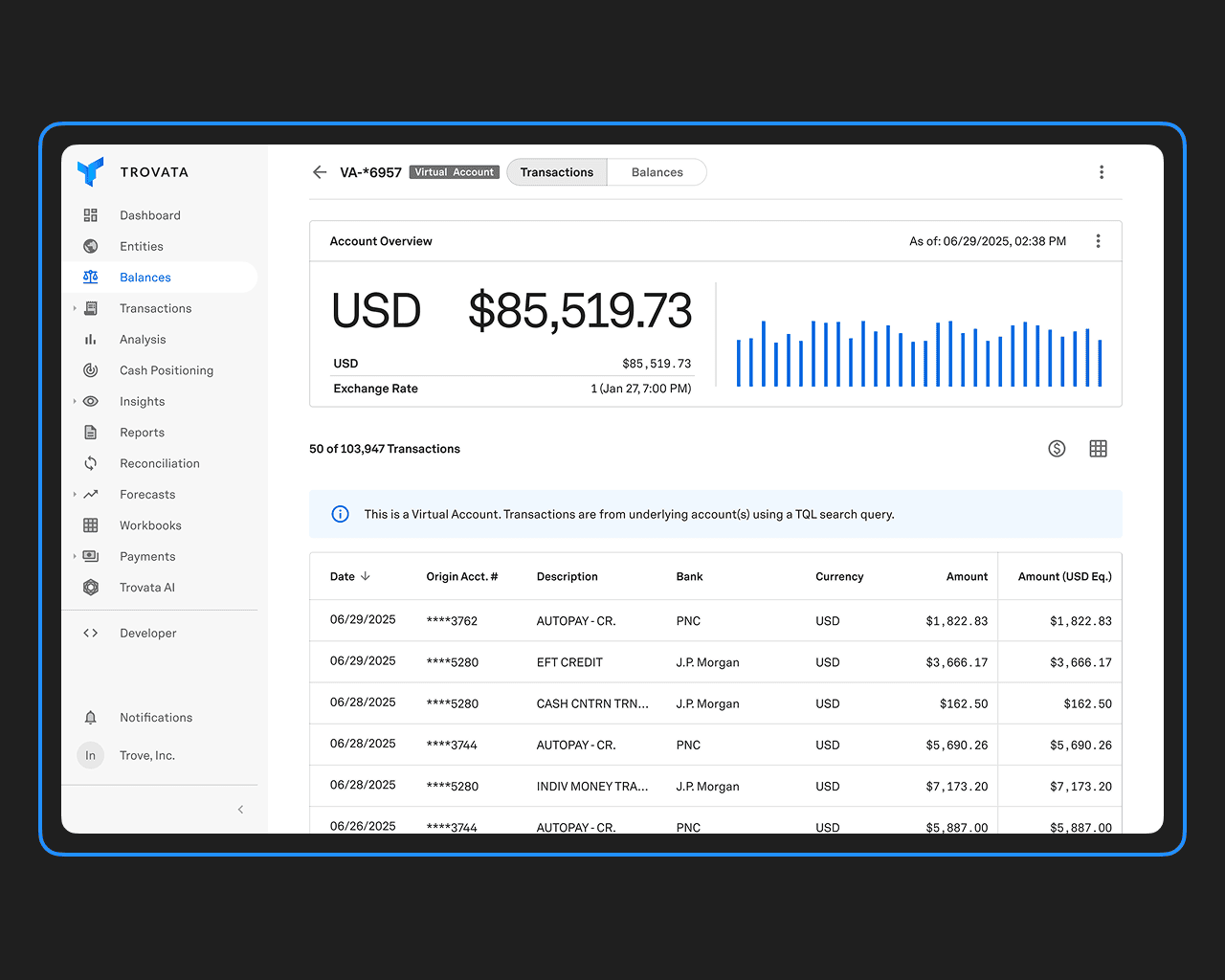This screenshot has height=980, width=1225.
Task: Click the Reconciliation sync icon
Action: [90, 463]
